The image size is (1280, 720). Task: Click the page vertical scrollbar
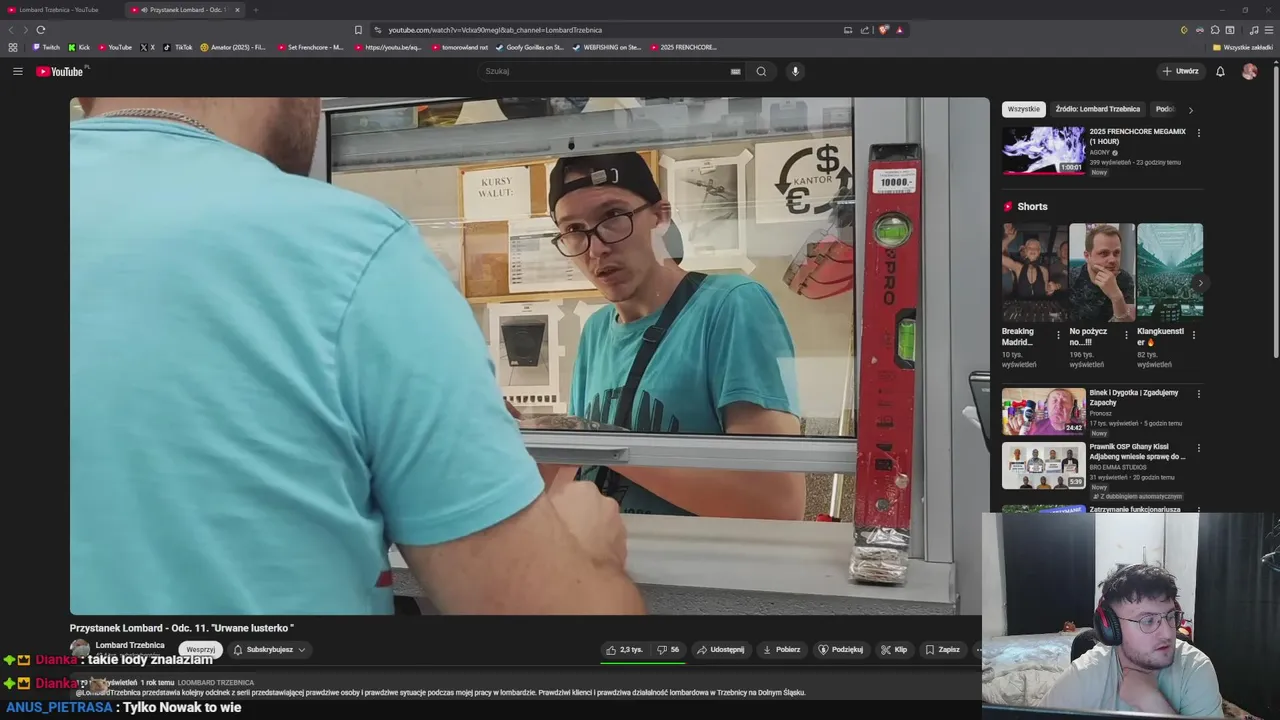point(1275,210)
